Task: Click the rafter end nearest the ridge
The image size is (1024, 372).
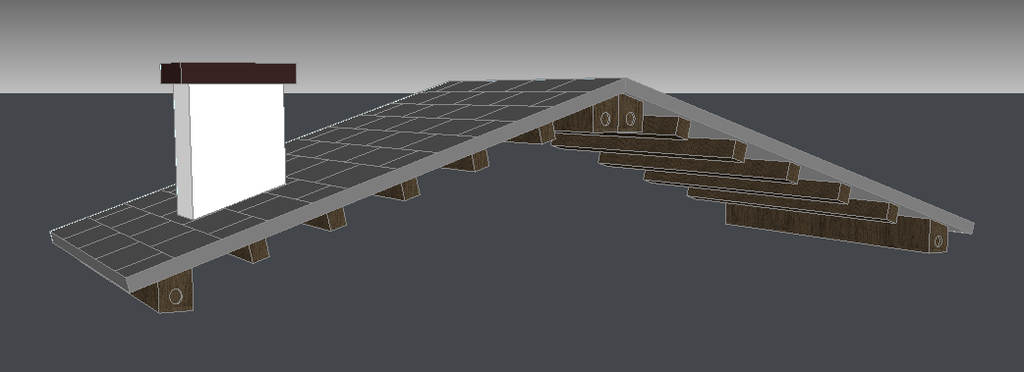Action: 533,134
